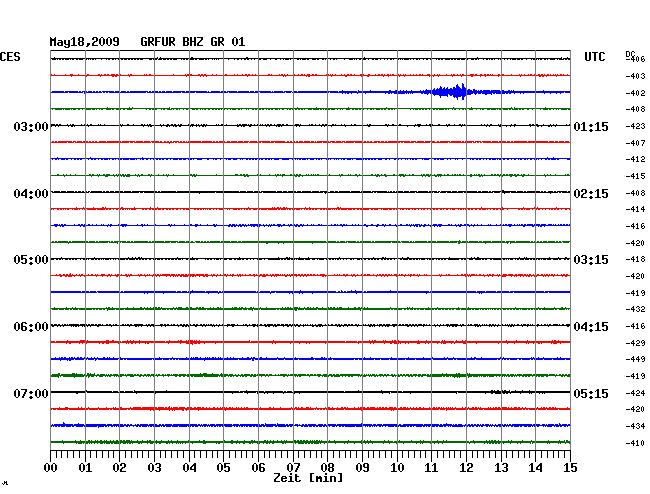Click minute mark 02 on the time axis

pos(119,468)
